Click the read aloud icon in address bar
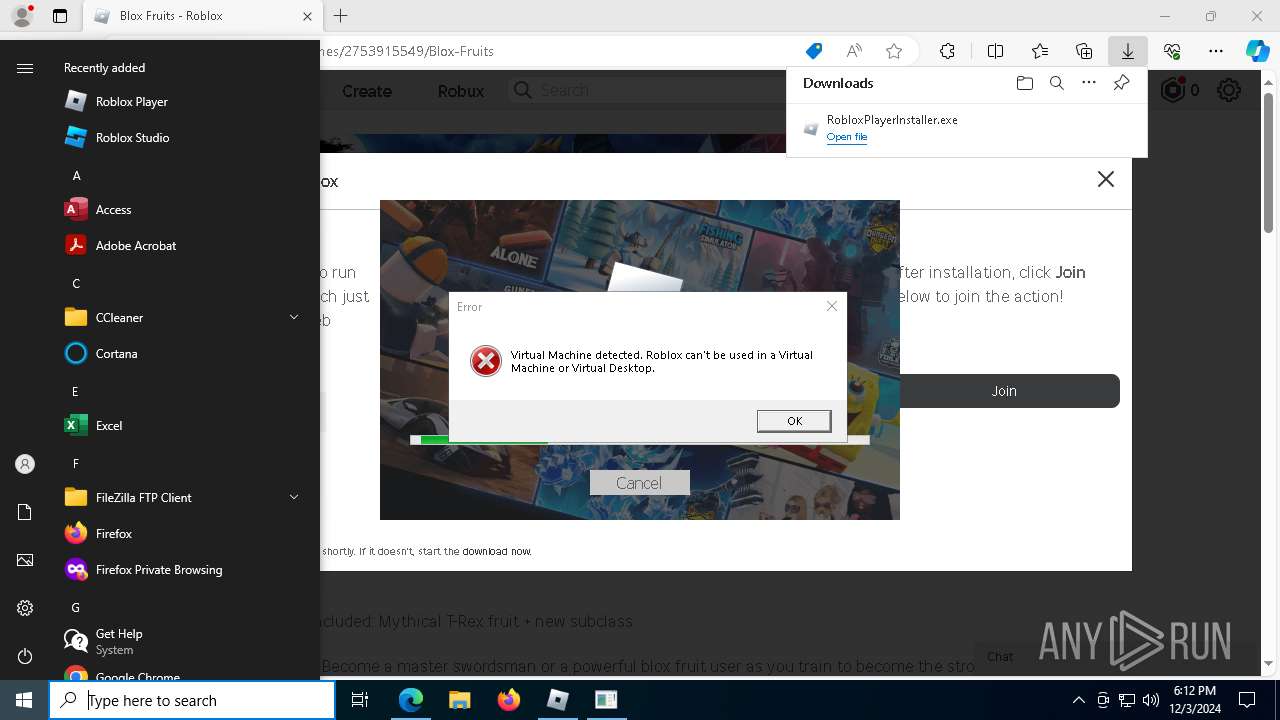Screen dimensions: 1280x720 pyautogui.click(x=854, y=51)
